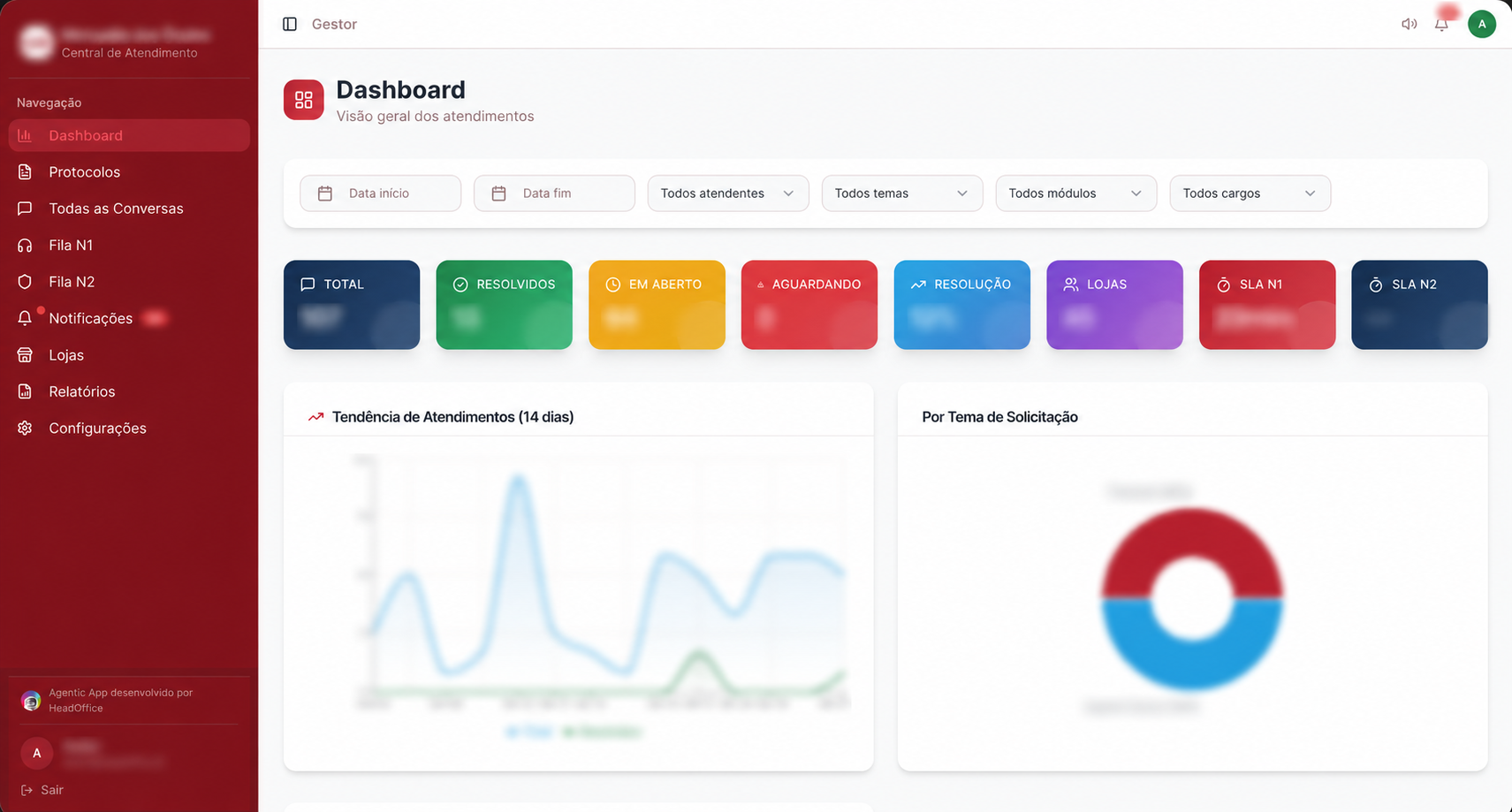Click the Por Tema de Solicitação heading
Screen dimensions: 1512x812
tap(999, 417)
